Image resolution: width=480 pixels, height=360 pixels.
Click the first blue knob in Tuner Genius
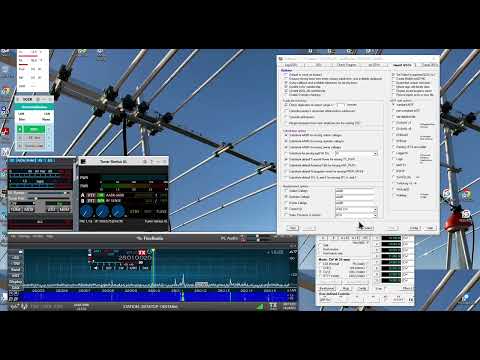click(x=87, y=211)
